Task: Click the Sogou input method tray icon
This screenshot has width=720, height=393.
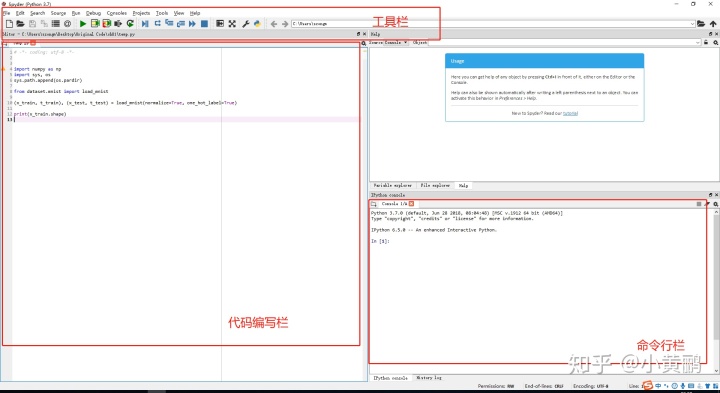Action: (x=647, y=386)
